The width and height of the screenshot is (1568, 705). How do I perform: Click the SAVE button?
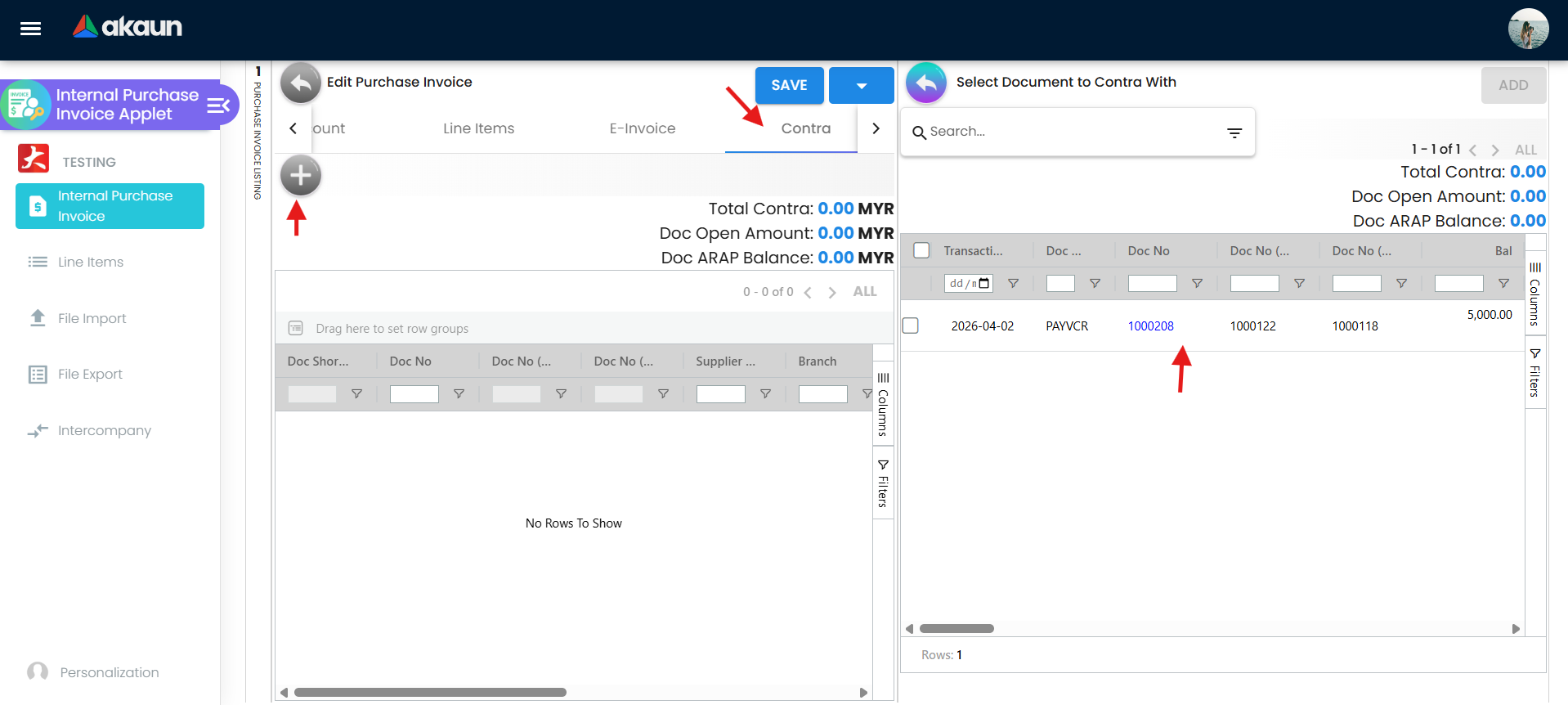click(x=789, y=85)
